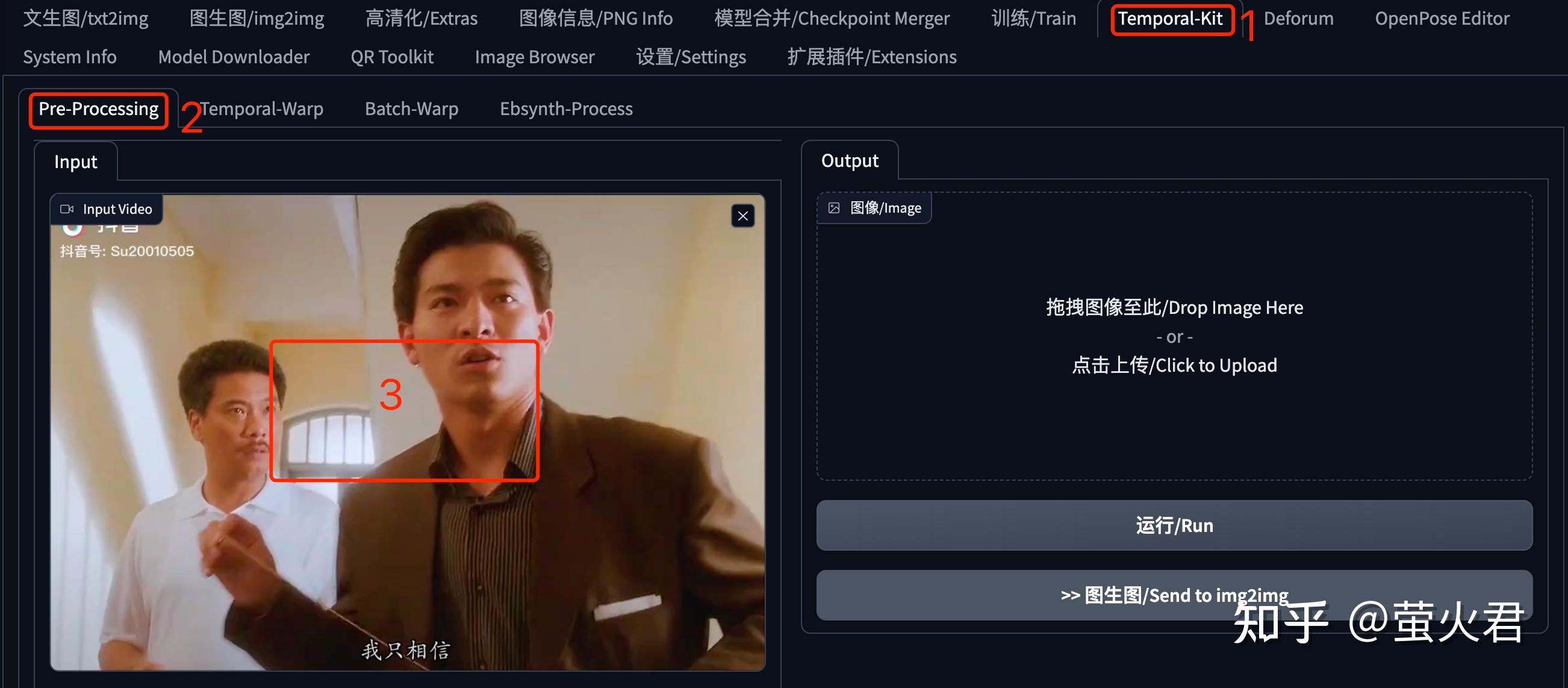Open the 设置/Settings tab
Image resolution: width=1568 pixels, height=688 pixels.
[690, 57]
